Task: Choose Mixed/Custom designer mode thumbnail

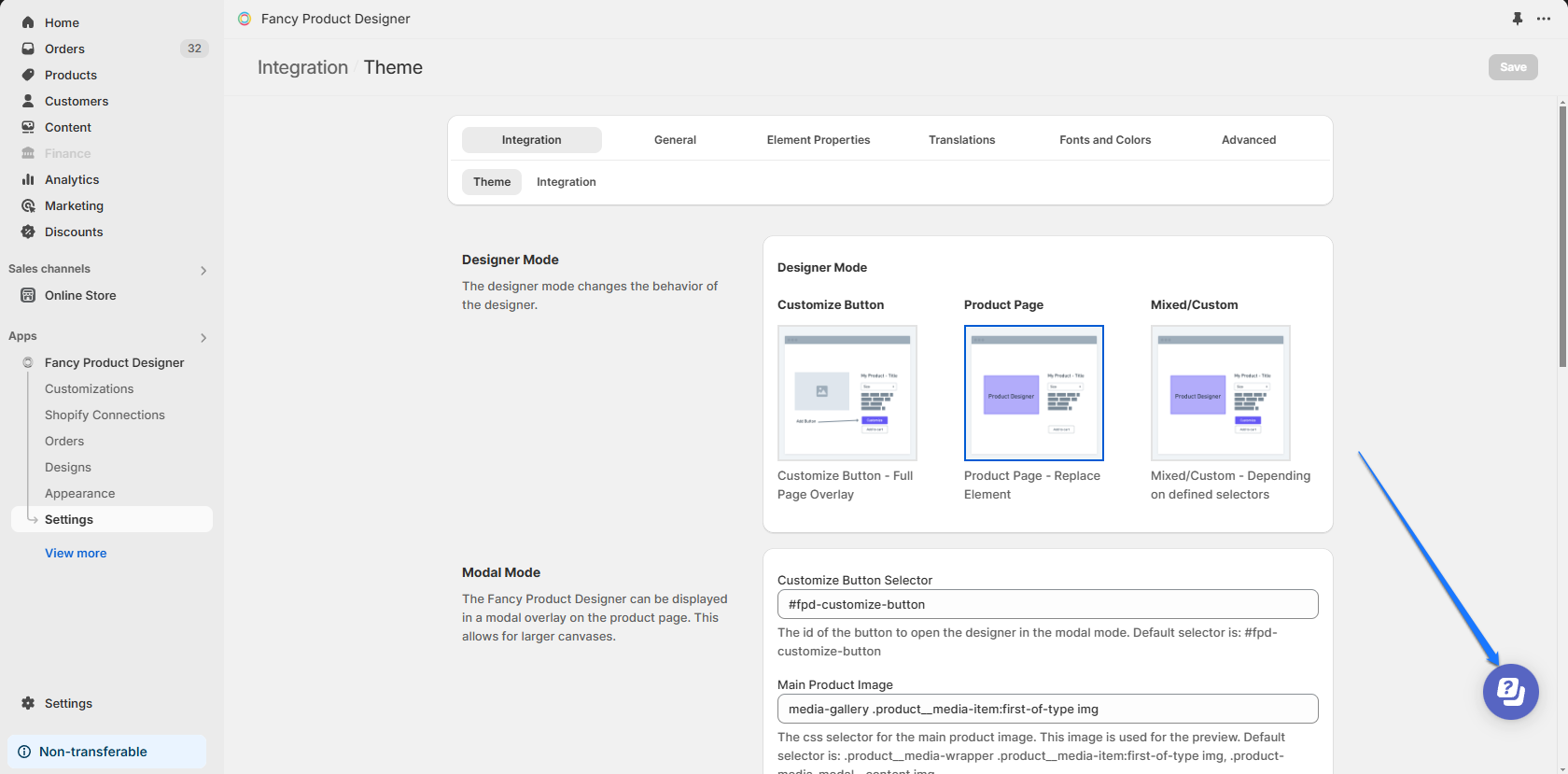Action: pyautogui.click(x=1221, y=393)
